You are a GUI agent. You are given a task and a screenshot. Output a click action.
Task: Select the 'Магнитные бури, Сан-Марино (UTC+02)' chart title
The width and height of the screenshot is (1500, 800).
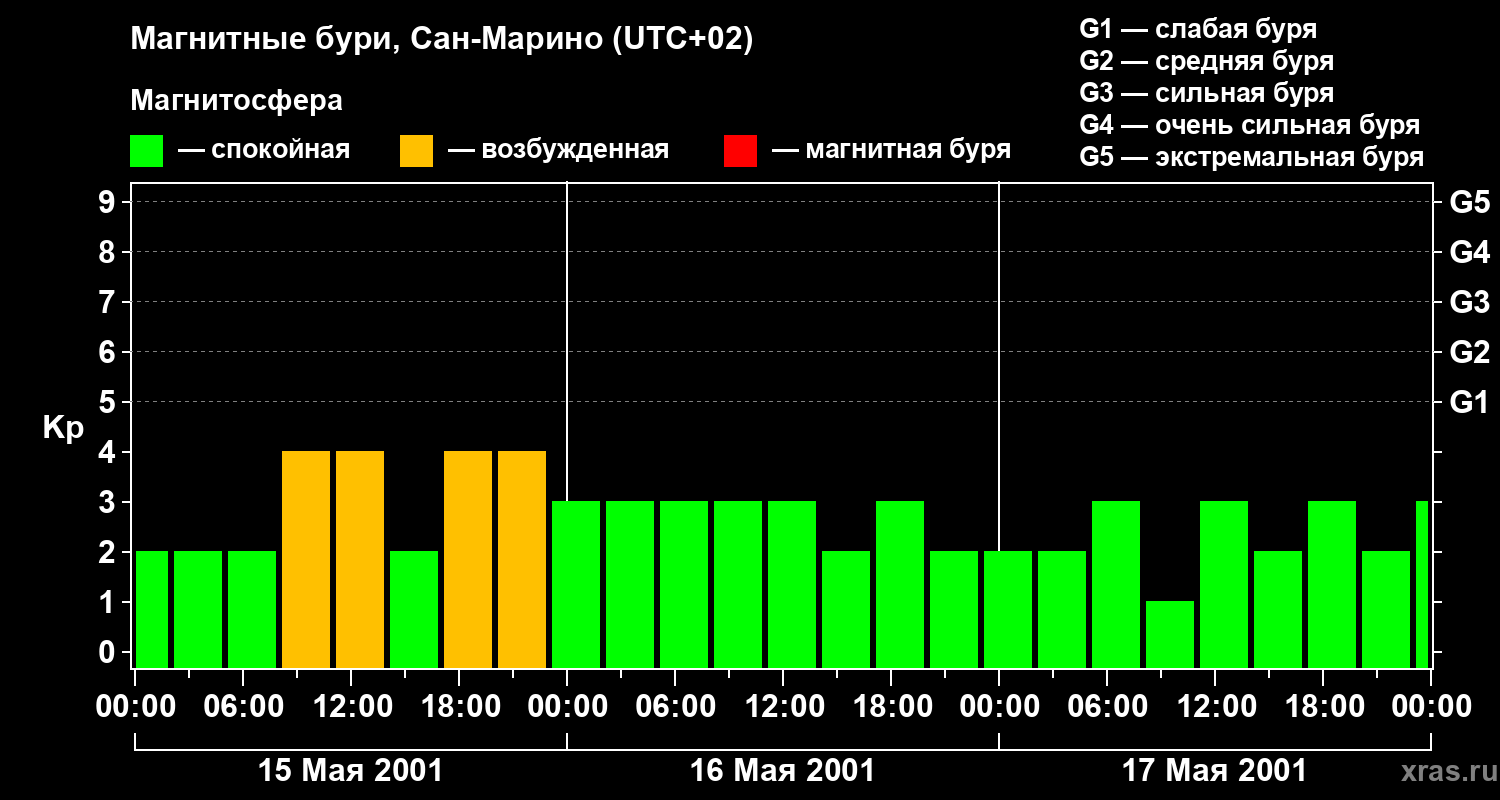441,39
